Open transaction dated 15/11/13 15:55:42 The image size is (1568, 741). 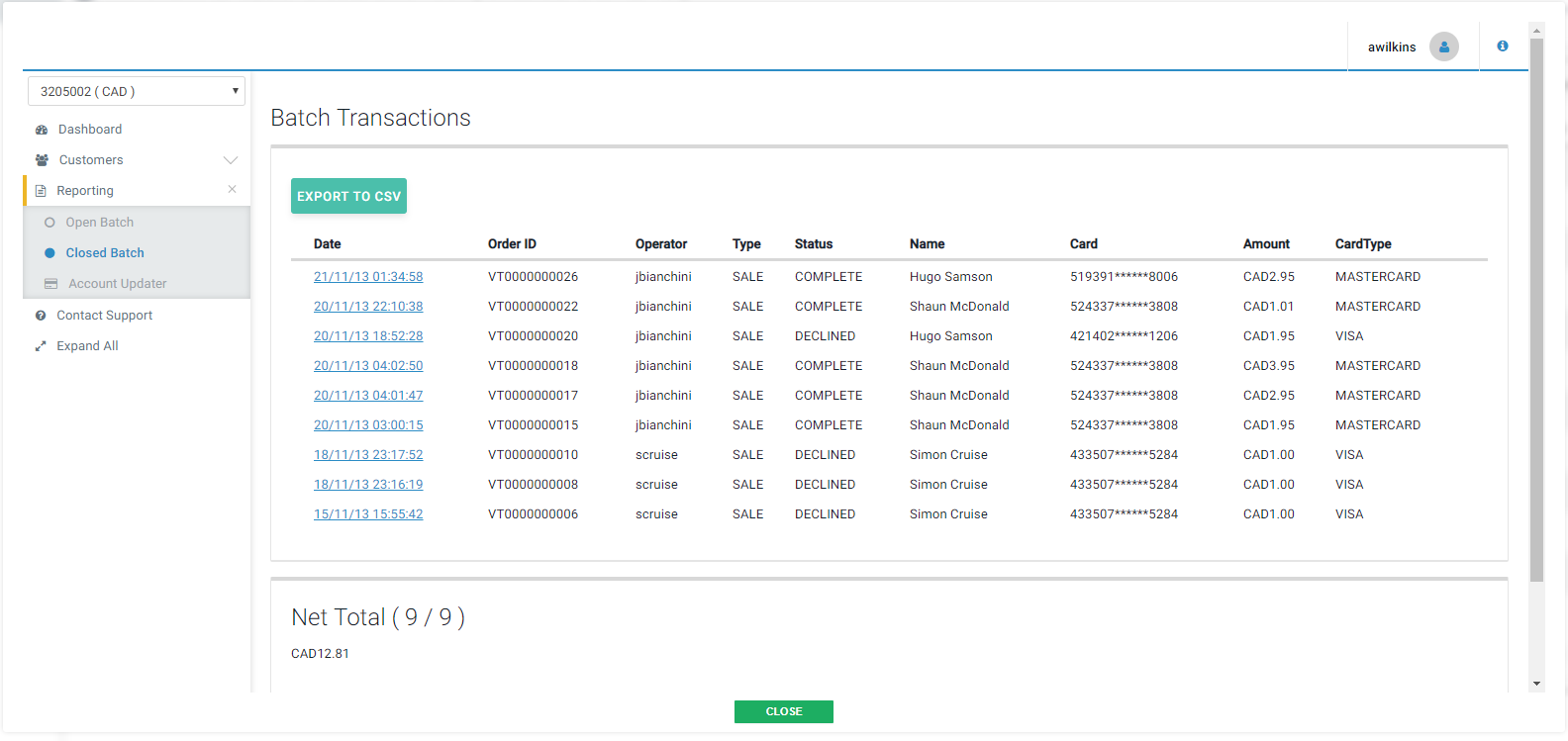coord(368,514)
